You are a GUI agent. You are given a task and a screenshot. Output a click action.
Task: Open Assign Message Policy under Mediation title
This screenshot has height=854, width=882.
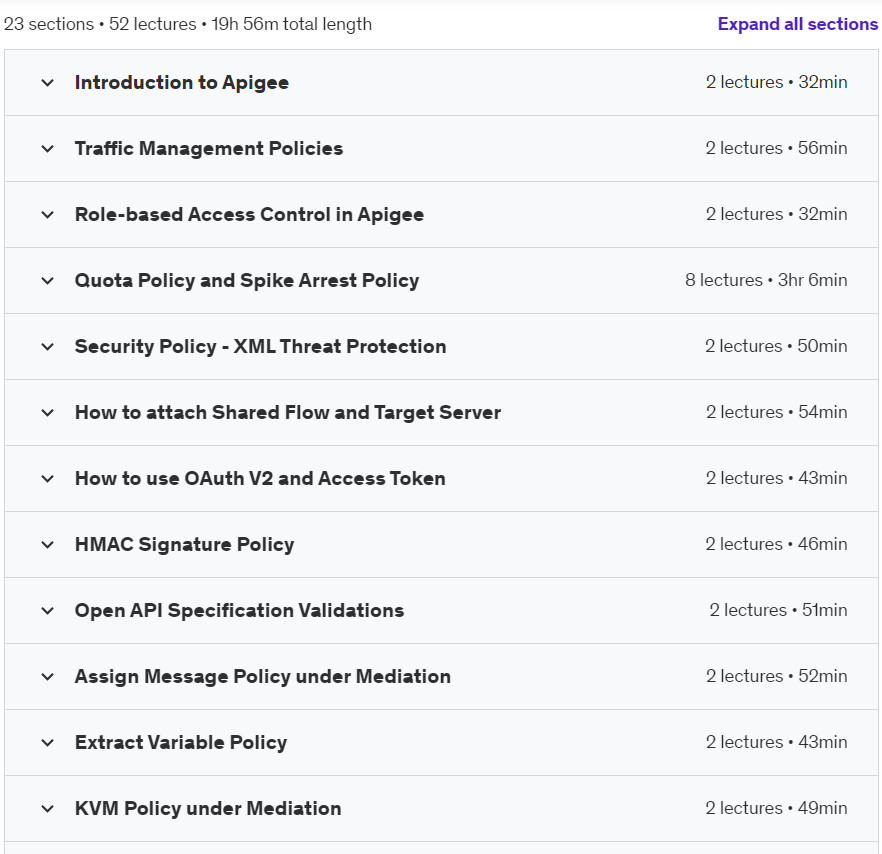click(263, 676)
